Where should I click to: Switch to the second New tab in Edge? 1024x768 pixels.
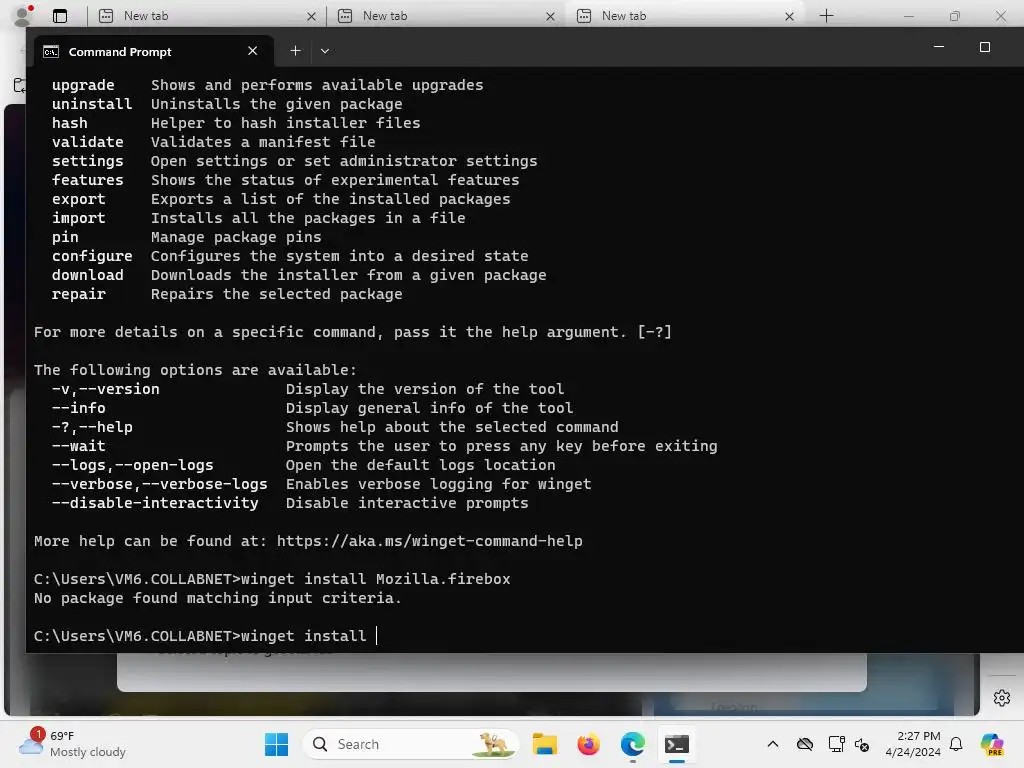(x=447, y=16)
